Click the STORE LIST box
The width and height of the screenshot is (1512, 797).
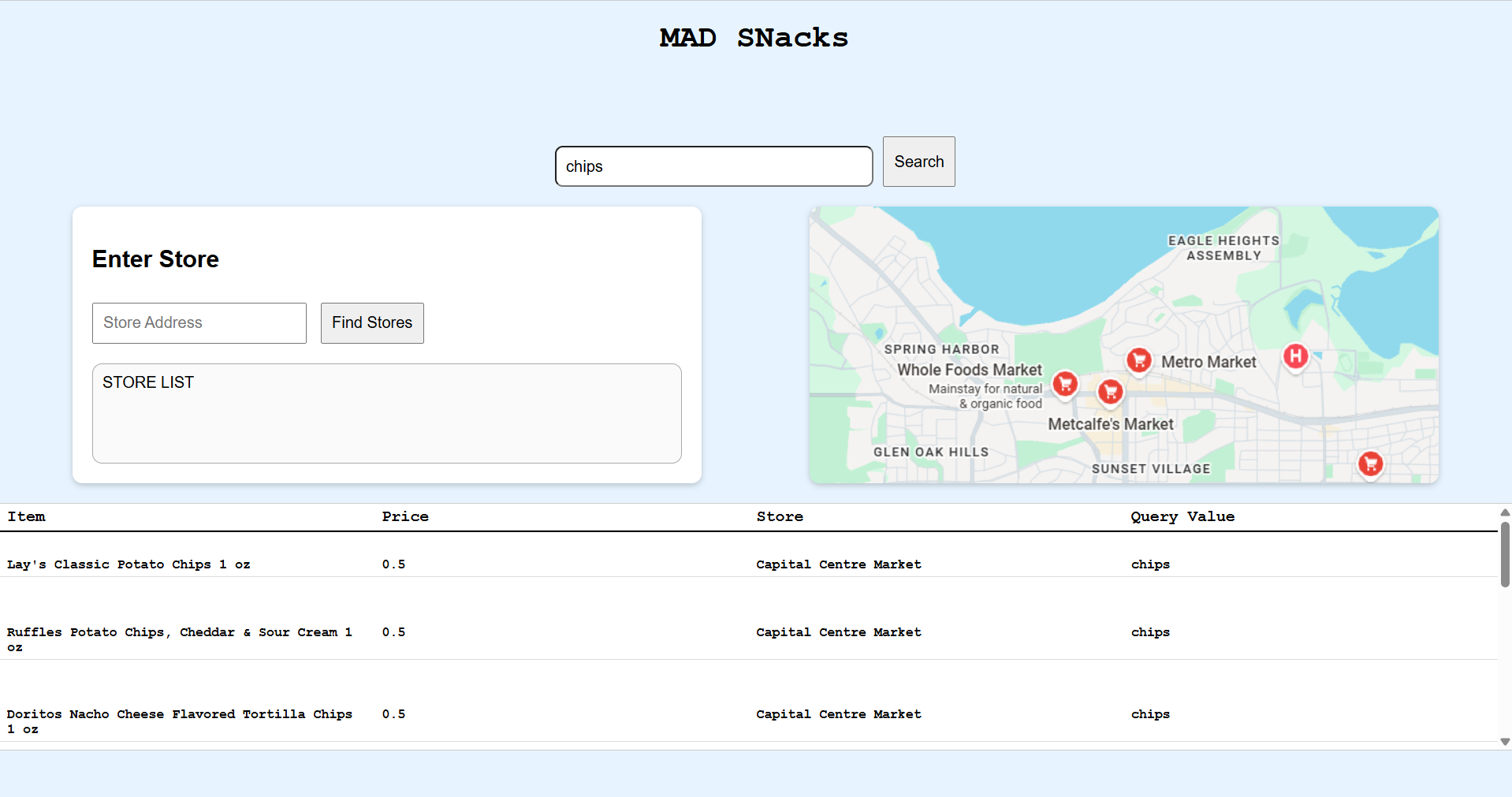point(387,413)
